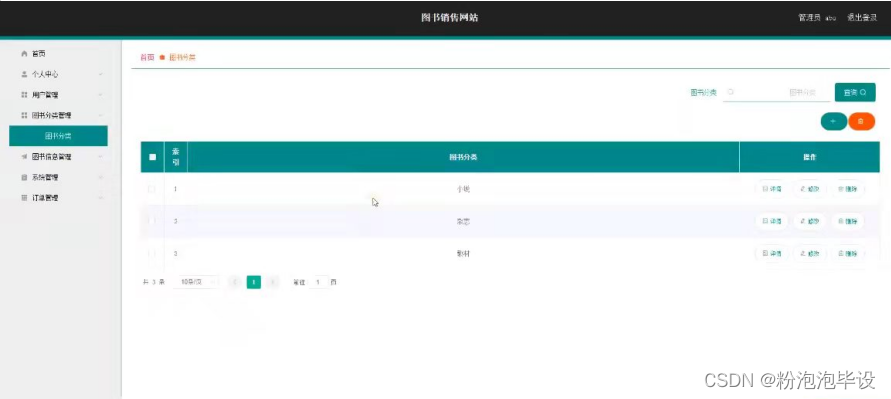Click the 索引 column header
This screenshot has height=399, width=891.
click(176, 157)
